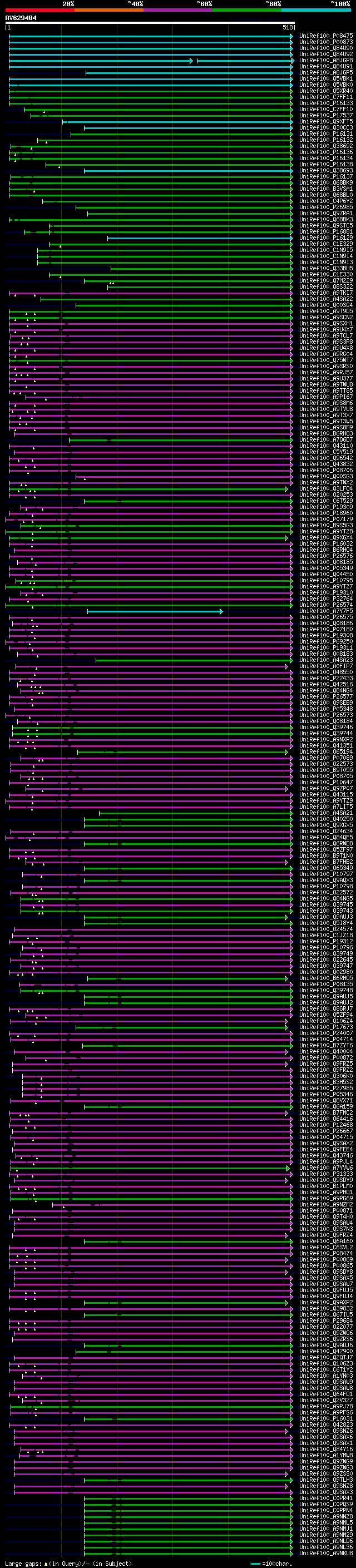The height and width of the screenshot is (1568, 356).
Task: Select the UniRef100_A8JGP5 label
Action: 325,72
